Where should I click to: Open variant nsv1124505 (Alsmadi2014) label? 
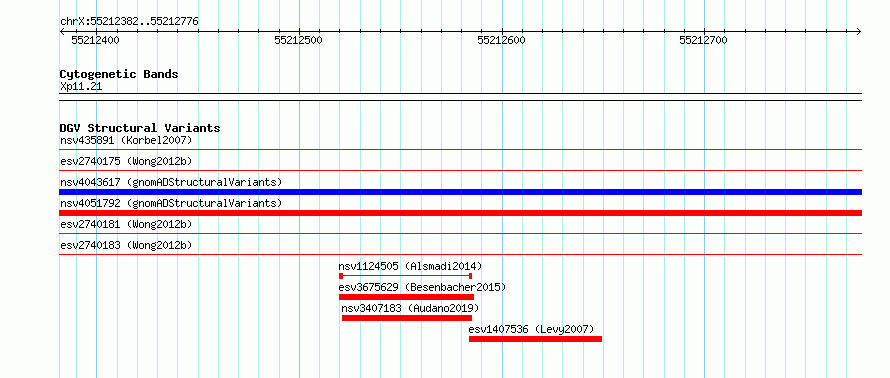(410, 266)
